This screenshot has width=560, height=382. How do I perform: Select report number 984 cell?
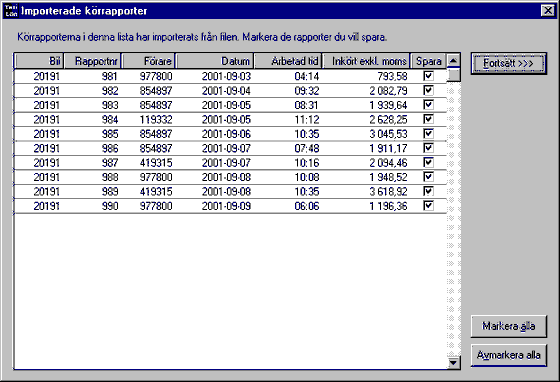(x=110, y=120)
